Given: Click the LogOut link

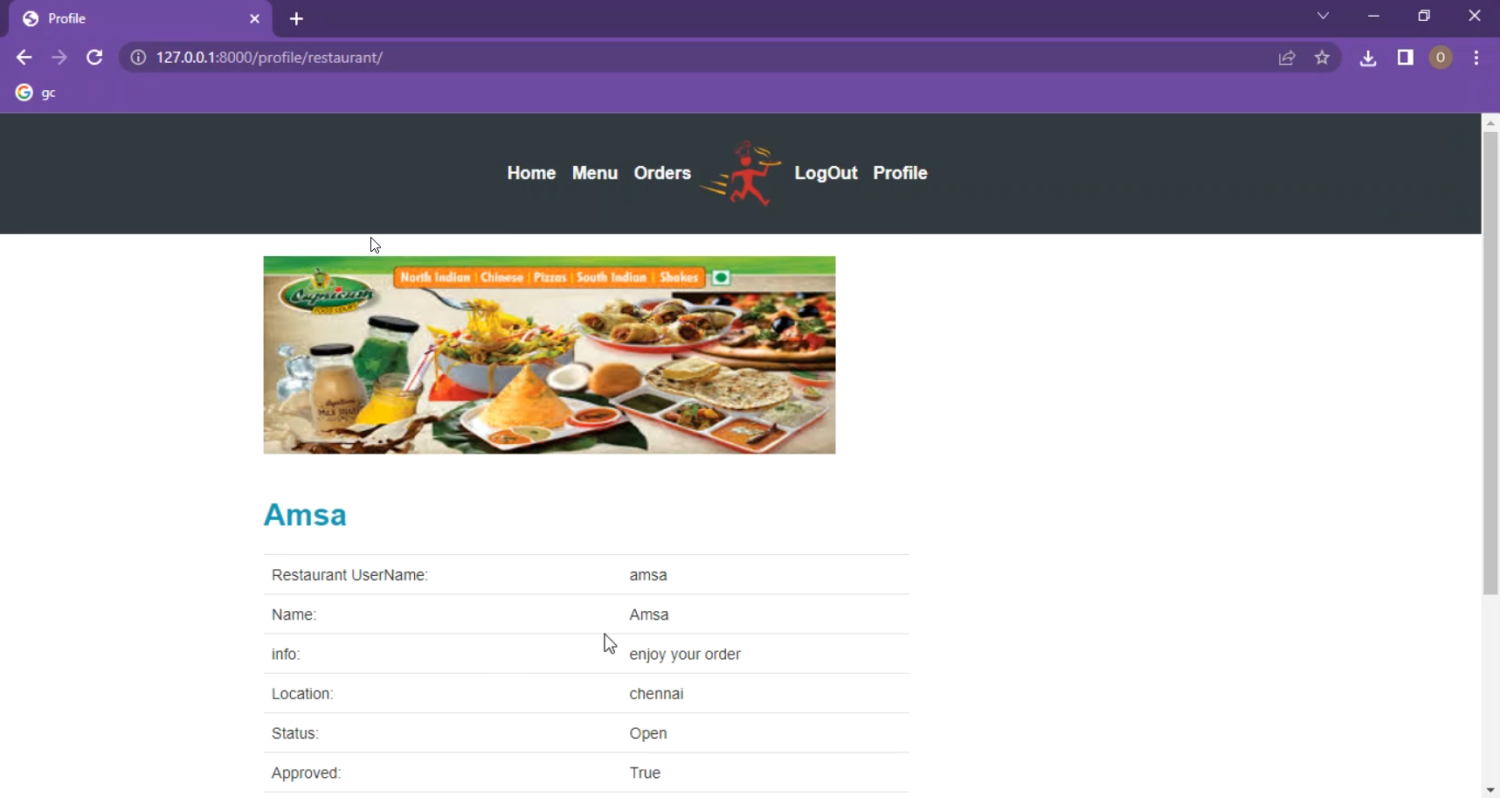Looking at the screenshot, I should 825,173.
